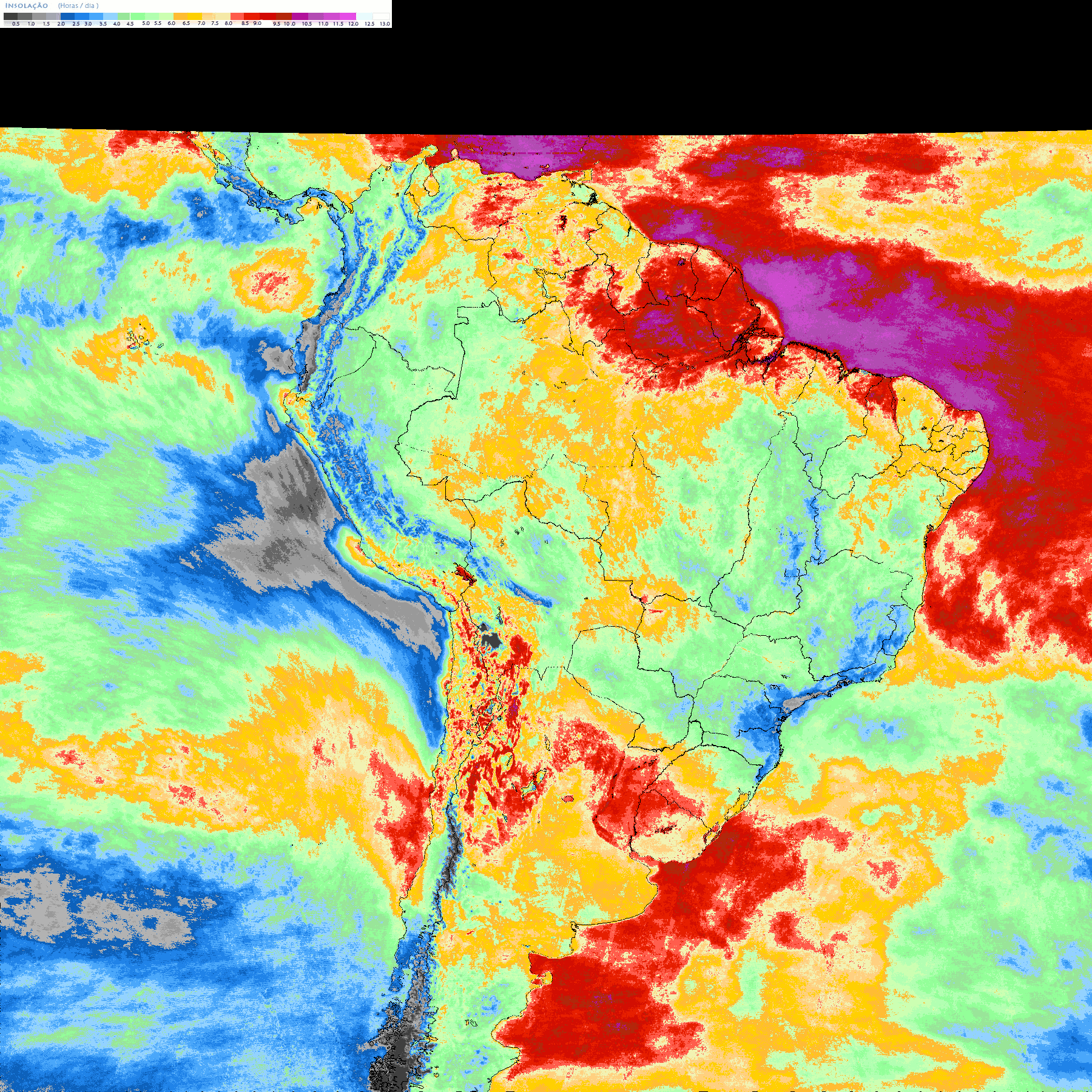Pick the orange legend swatch above 6.5

click(180, 16)
